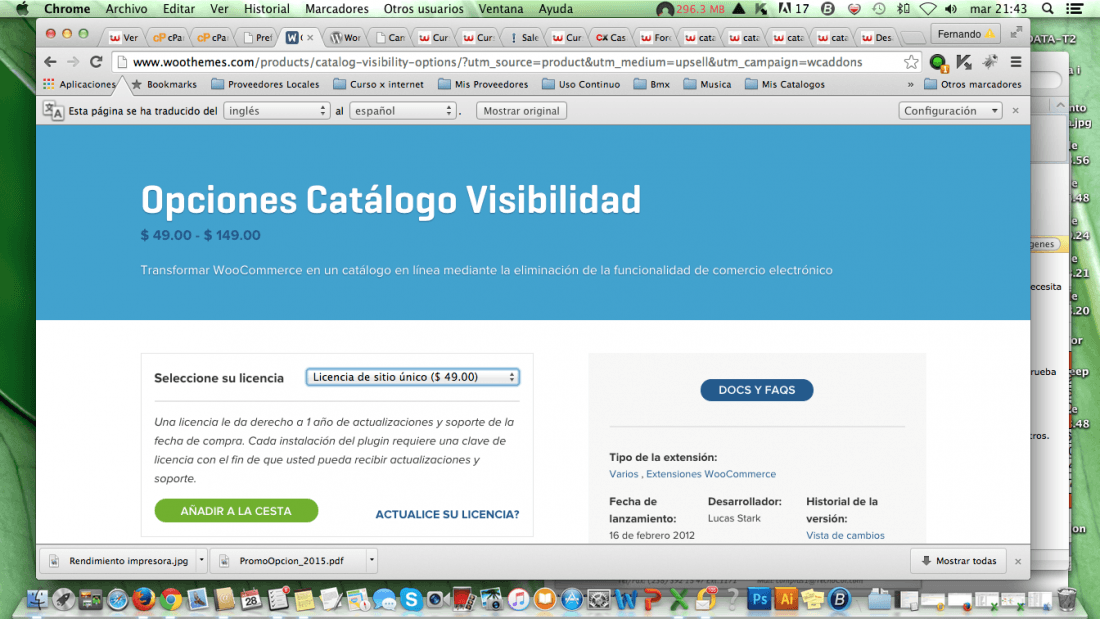
Task: Close the translation bar
Action: (1015, 111)
